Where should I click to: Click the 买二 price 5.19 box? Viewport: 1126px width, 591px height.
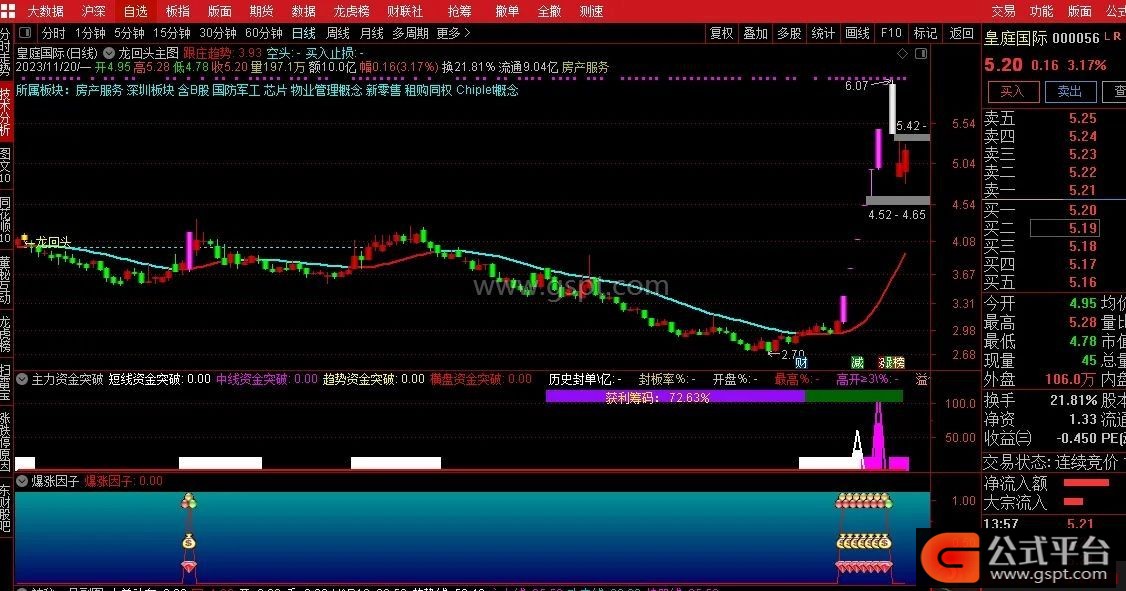point(1064,228)
